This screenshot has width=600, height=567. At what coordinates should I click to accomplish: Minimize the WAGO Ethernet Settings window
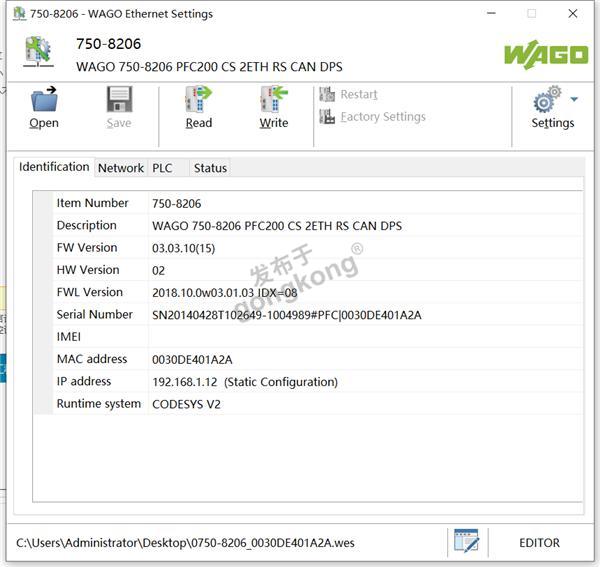[491, 13]
